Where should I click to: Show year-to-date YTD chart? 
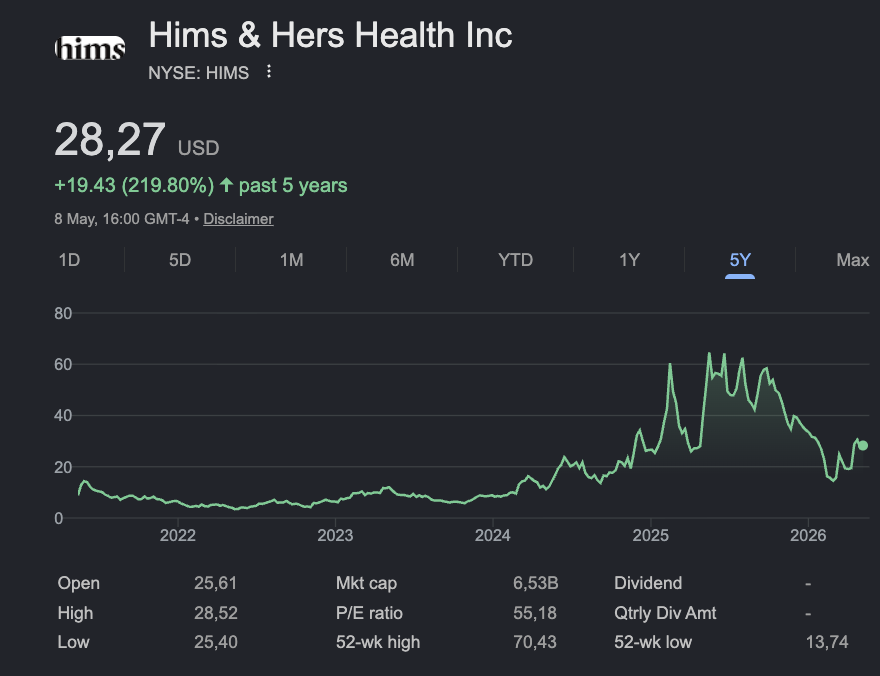(515, 260)
